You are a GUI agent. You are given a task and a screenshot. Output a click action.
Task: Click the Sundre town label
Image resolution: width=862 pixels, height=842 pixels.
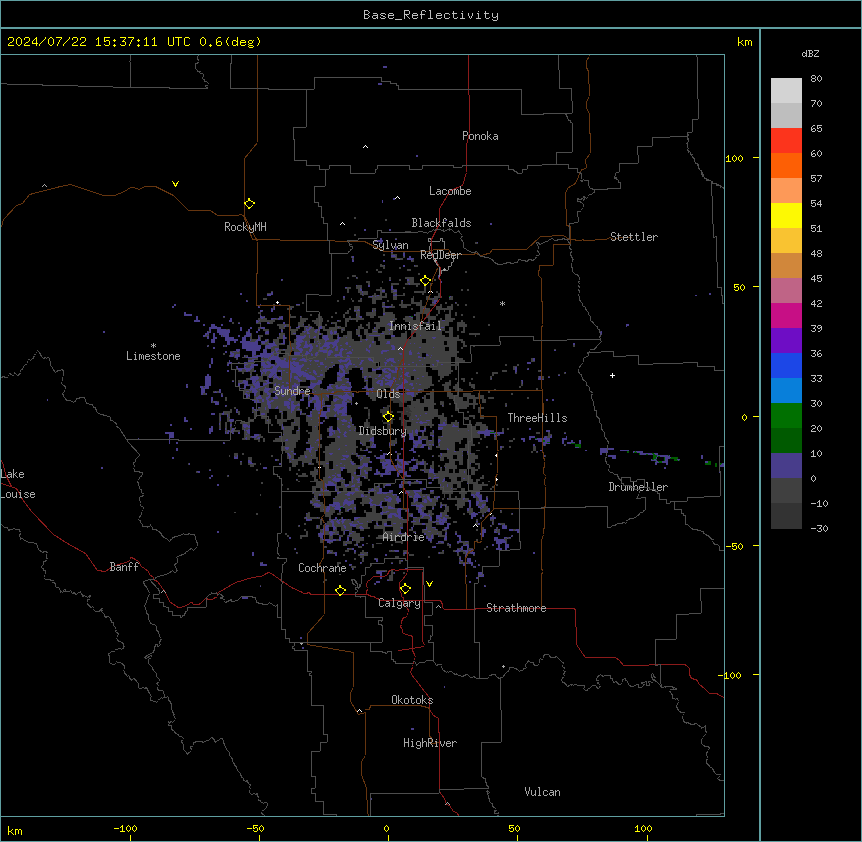point(292,391)
